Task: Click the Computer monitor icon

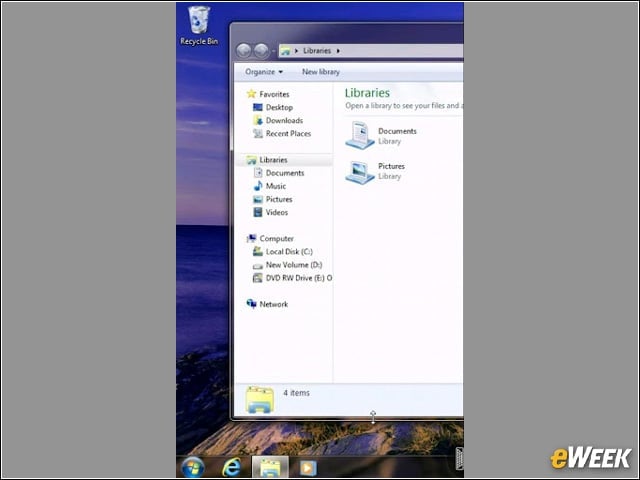Action: pos(251,238)
